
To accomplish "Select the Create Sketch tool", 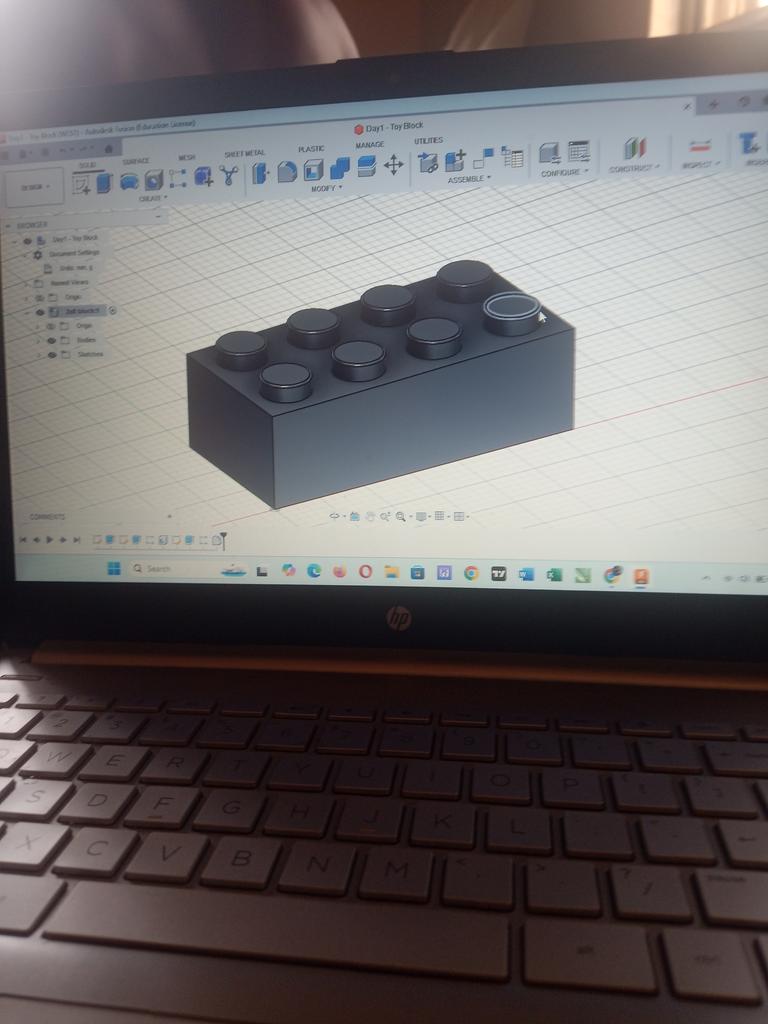I will [x=82, y=185].
